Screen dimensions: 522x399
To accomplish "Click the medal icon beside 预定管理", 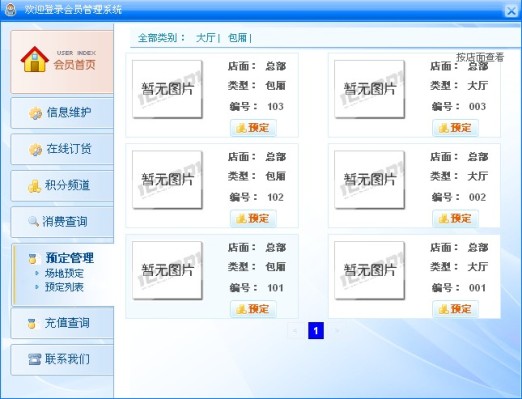I will (32, 258).
